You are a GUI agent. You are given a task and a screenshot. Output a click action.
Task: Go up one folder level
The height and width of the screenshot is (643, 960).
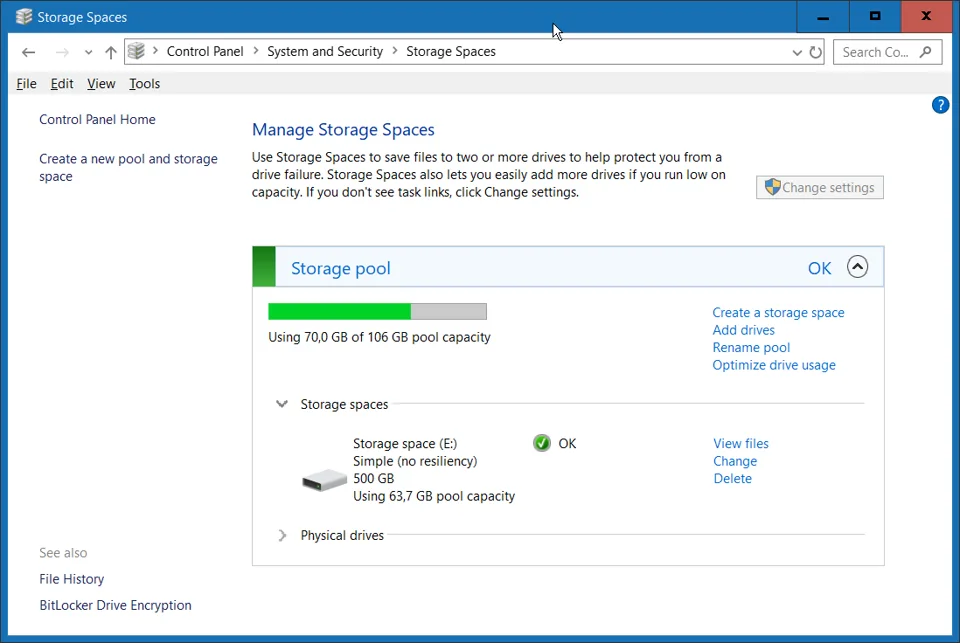(111, 52)
